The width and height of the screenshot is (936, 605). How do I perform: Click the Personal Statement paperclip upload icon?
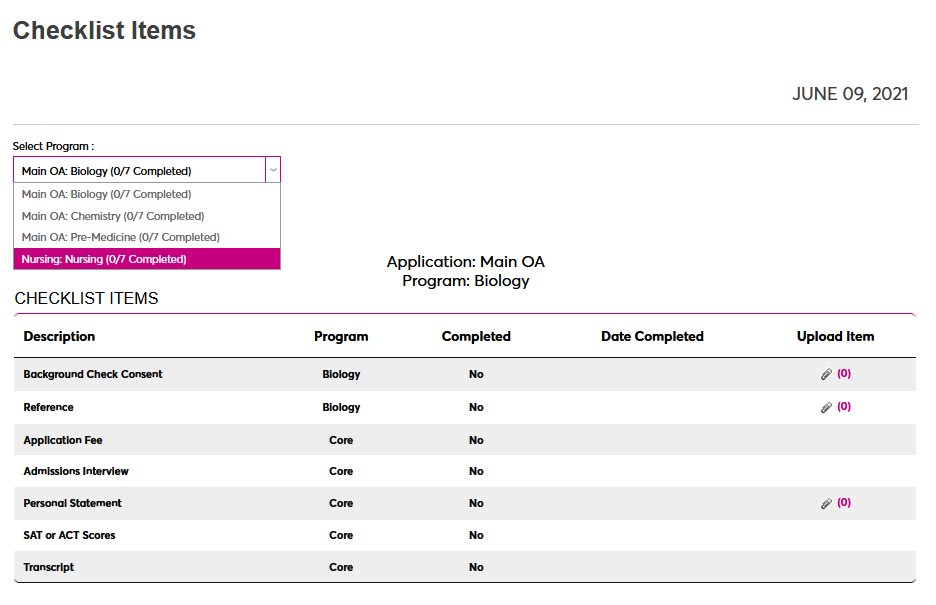point(826,504)
